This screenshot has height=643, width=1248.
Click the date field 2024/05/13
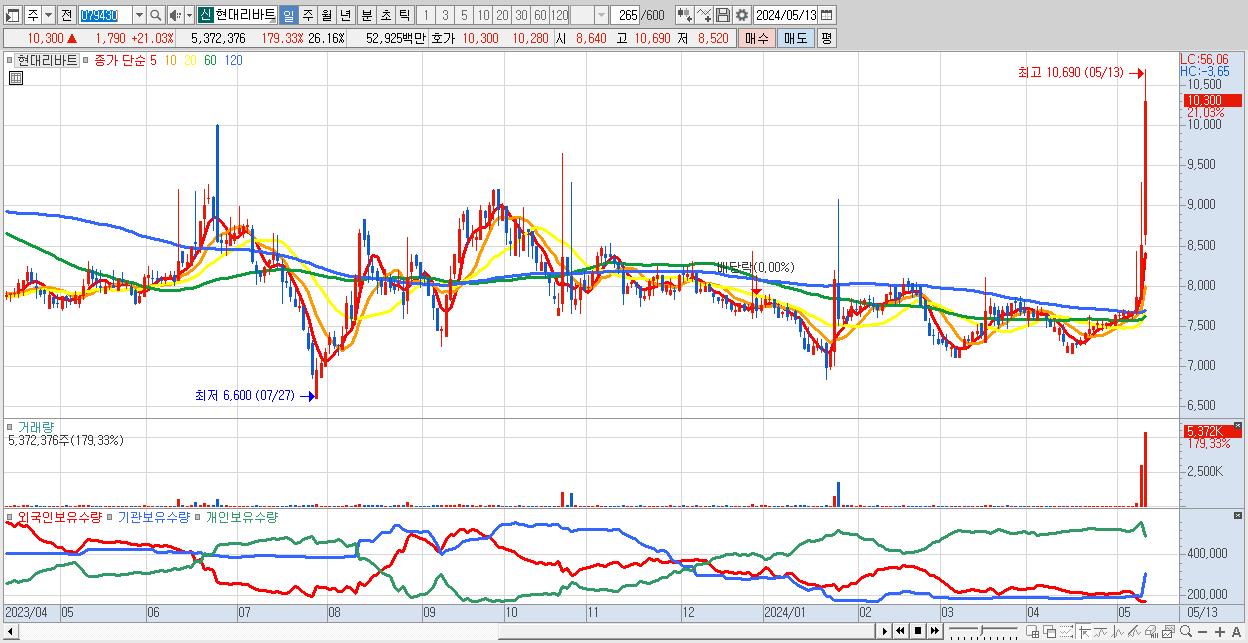[785, 15]
